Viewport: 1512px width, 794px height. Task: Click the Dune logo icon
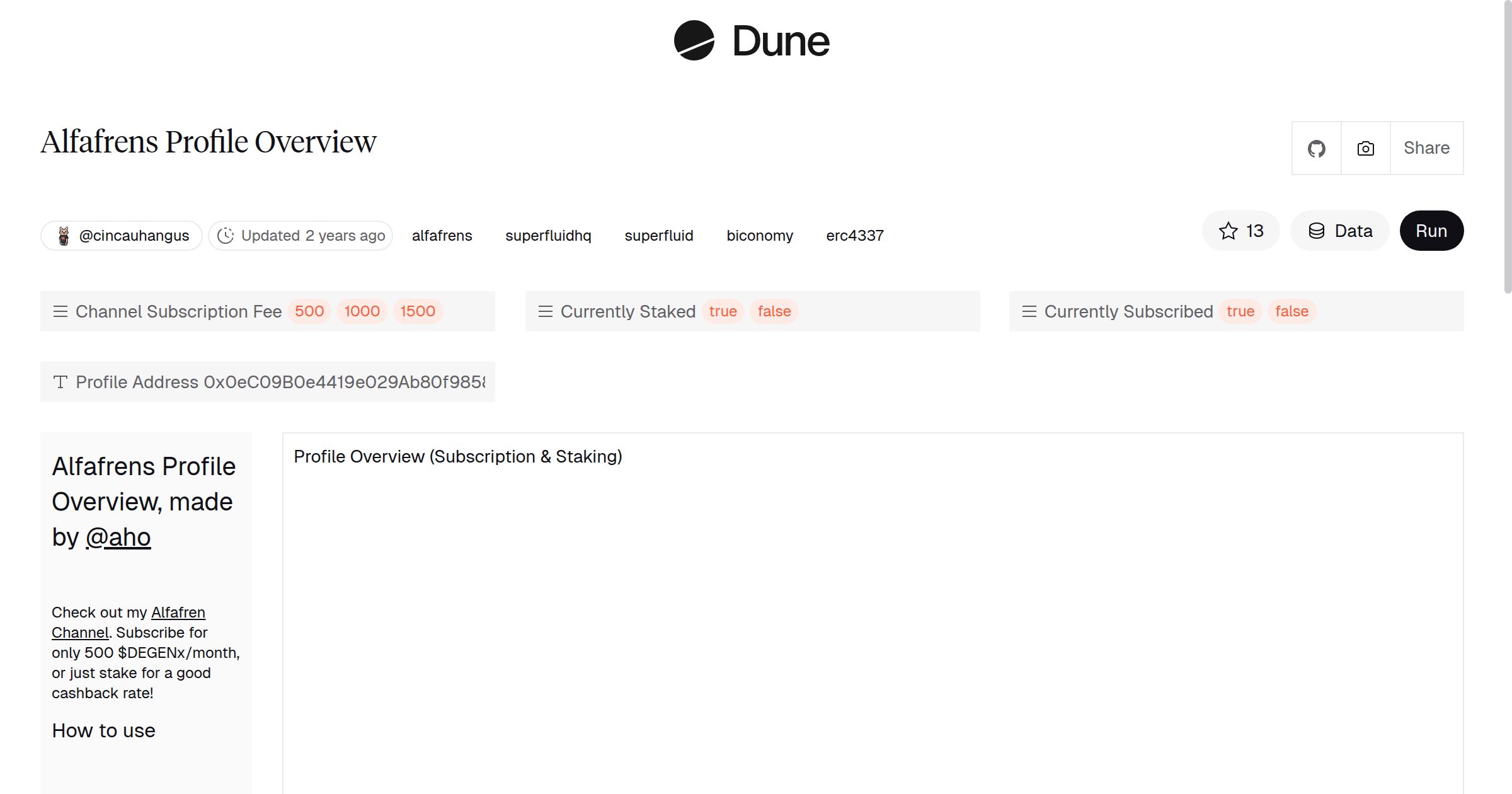[x=694, y=40]
